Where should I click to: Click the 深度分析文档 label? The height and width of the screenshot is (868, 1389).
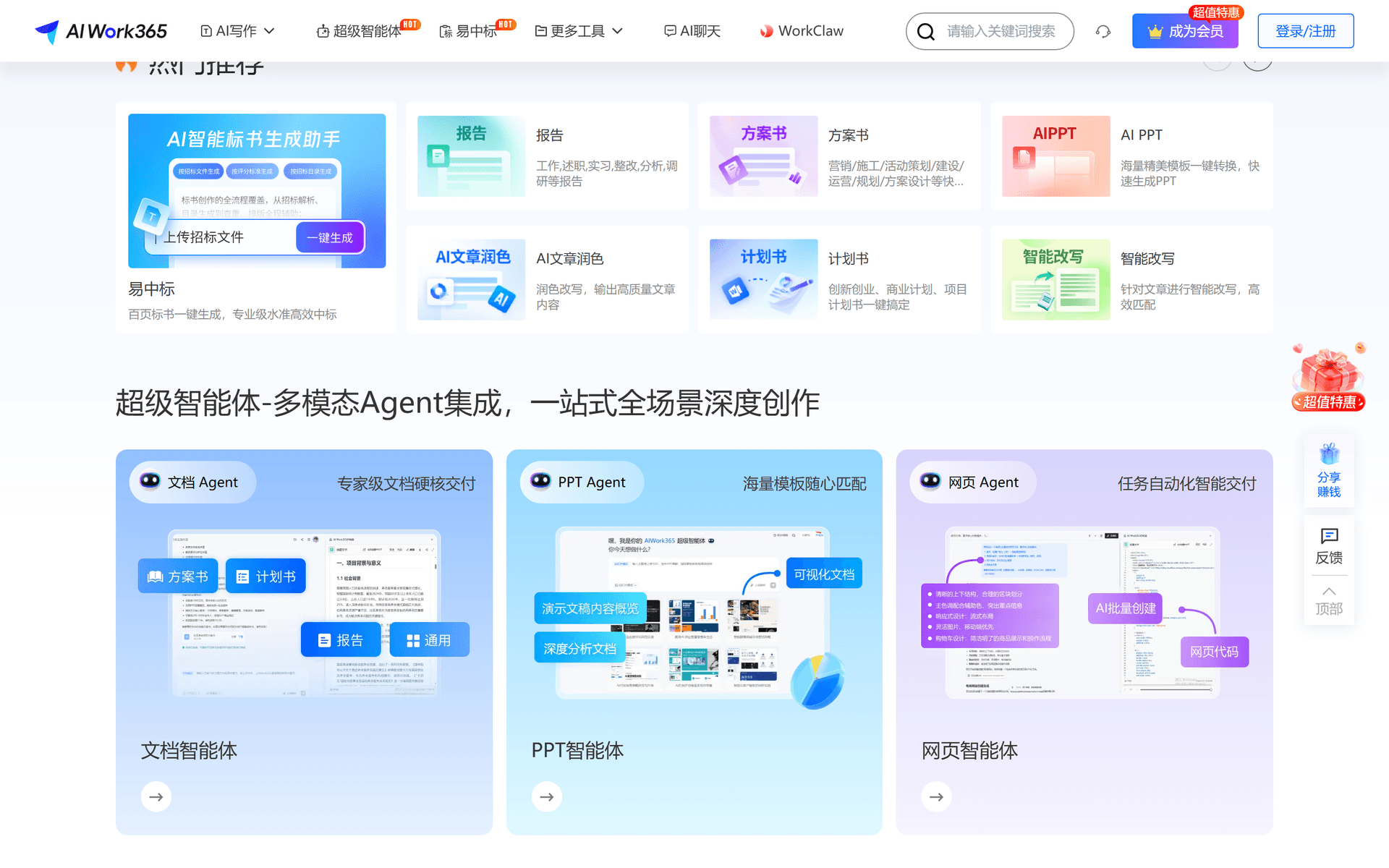click(580, 648)
